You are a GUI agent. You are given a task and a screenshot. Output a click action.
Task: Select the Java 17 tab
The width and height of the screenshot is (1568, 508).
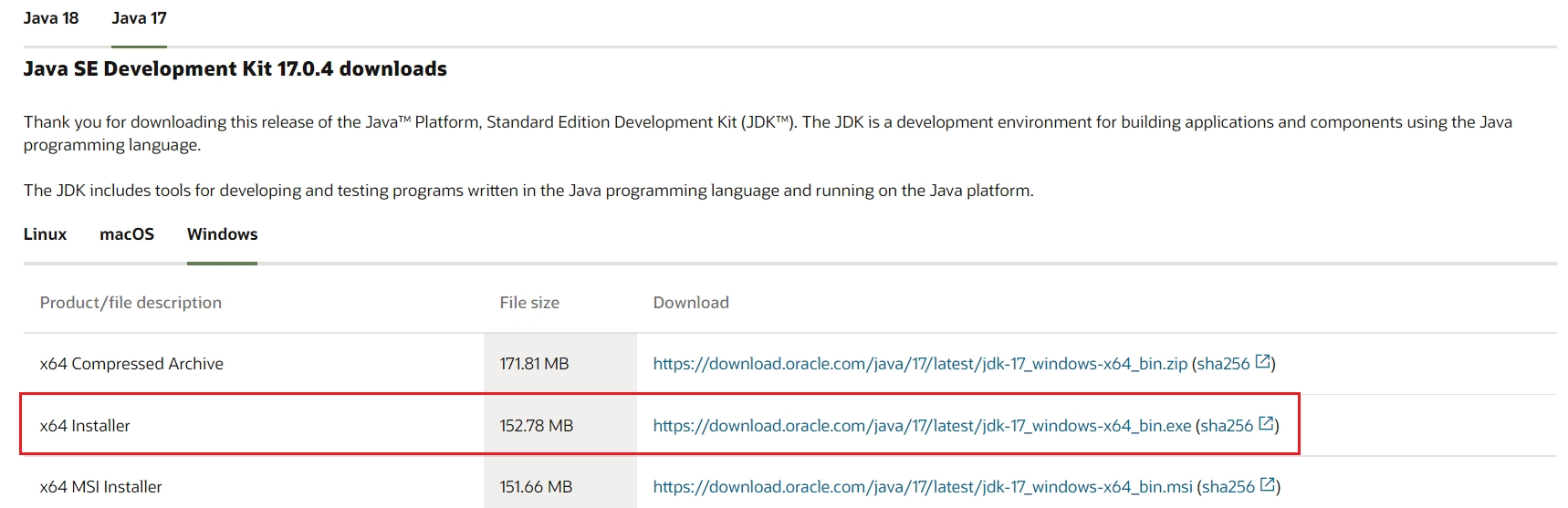coord(139,18)
